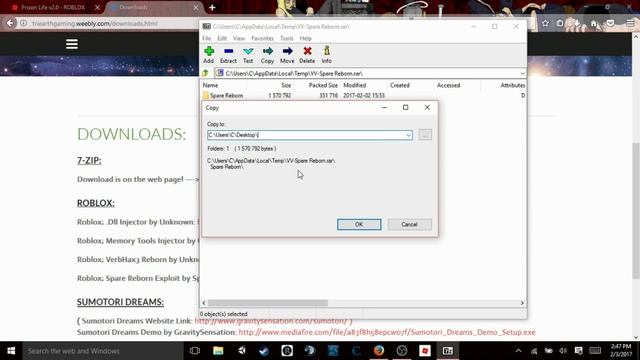Open the Help menu in 7-Zip
This screenshot has width=640, height=360.
point(305,38)
